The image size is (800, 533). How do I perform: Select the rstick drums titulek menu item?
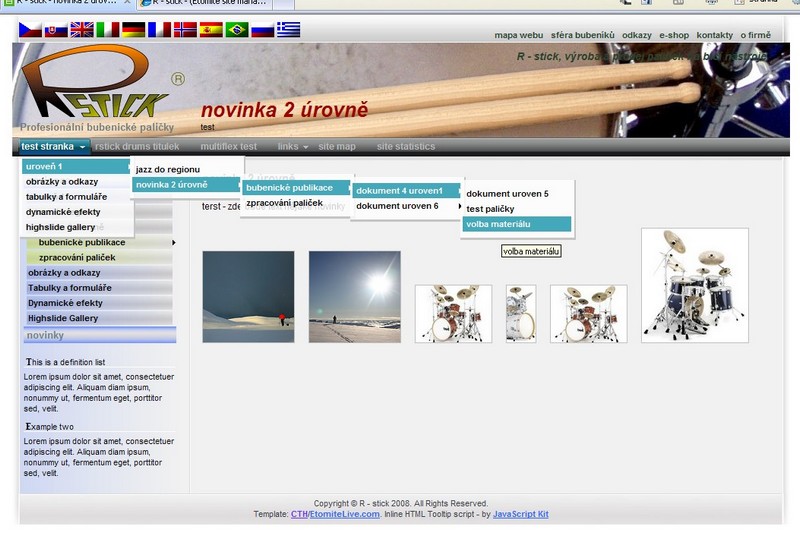click(137, 146)
